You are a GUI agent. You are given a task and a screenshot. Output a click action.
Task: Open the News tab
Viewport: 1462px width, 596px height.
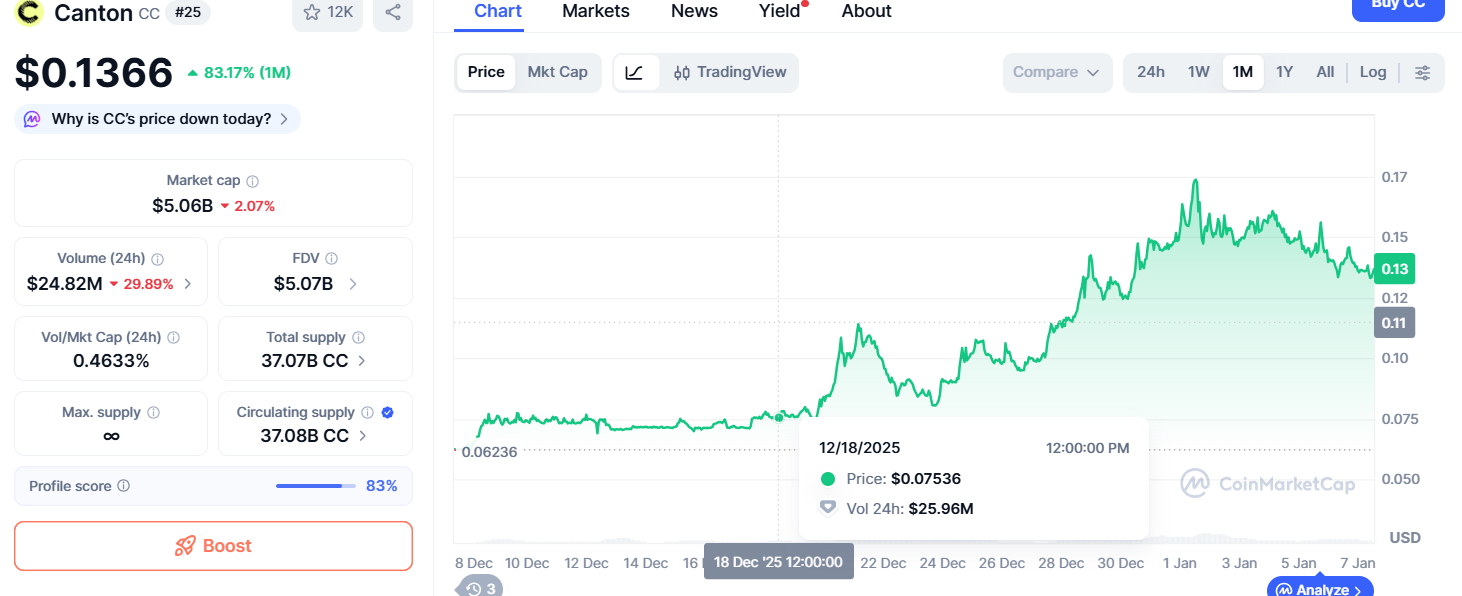click(694, 12)
